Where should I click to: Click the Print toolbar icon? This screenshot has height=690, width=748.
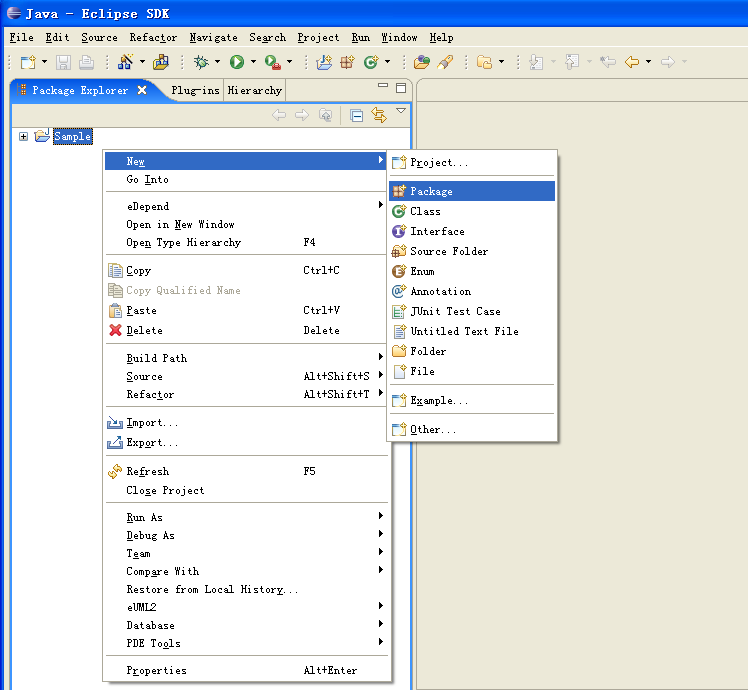86,62
